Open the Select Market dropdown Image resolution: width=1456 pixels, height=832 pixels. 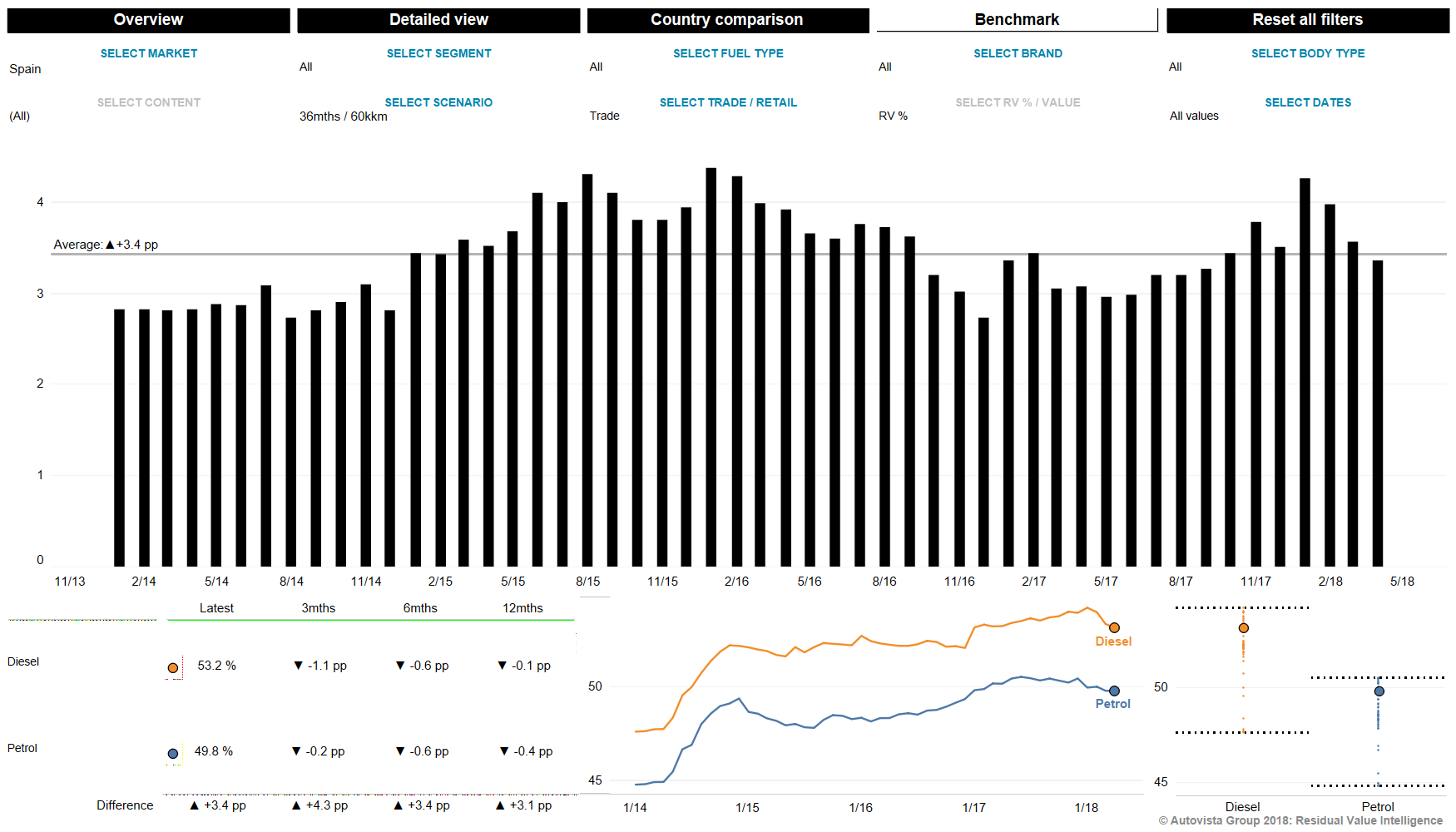(x=148, y=53)
